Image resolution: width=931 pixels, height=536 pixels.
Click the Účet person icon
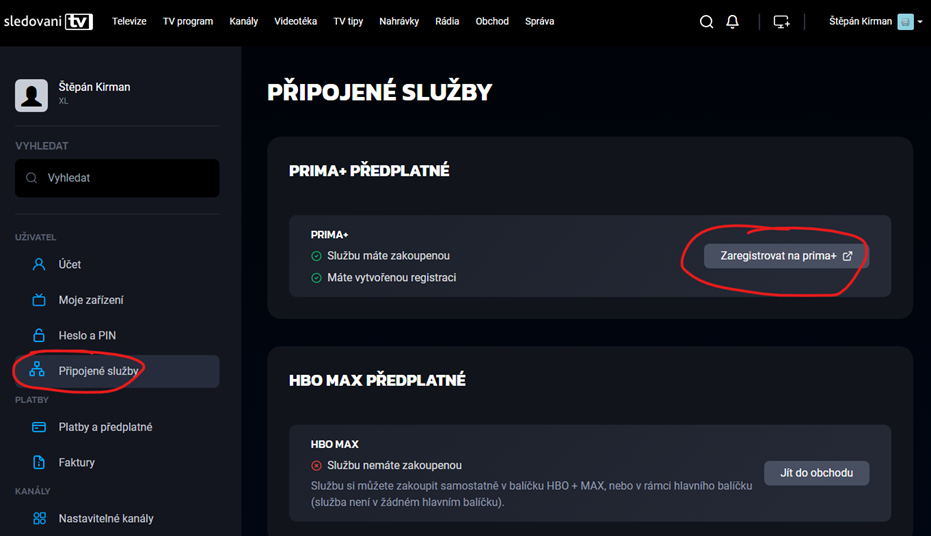click(39, 265)
